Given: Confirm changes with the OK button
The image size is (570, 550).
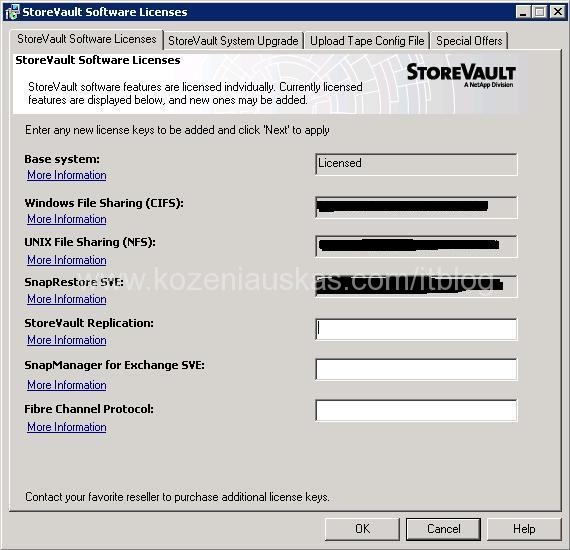Looking at the screenshot, I should tap(362, 529).
